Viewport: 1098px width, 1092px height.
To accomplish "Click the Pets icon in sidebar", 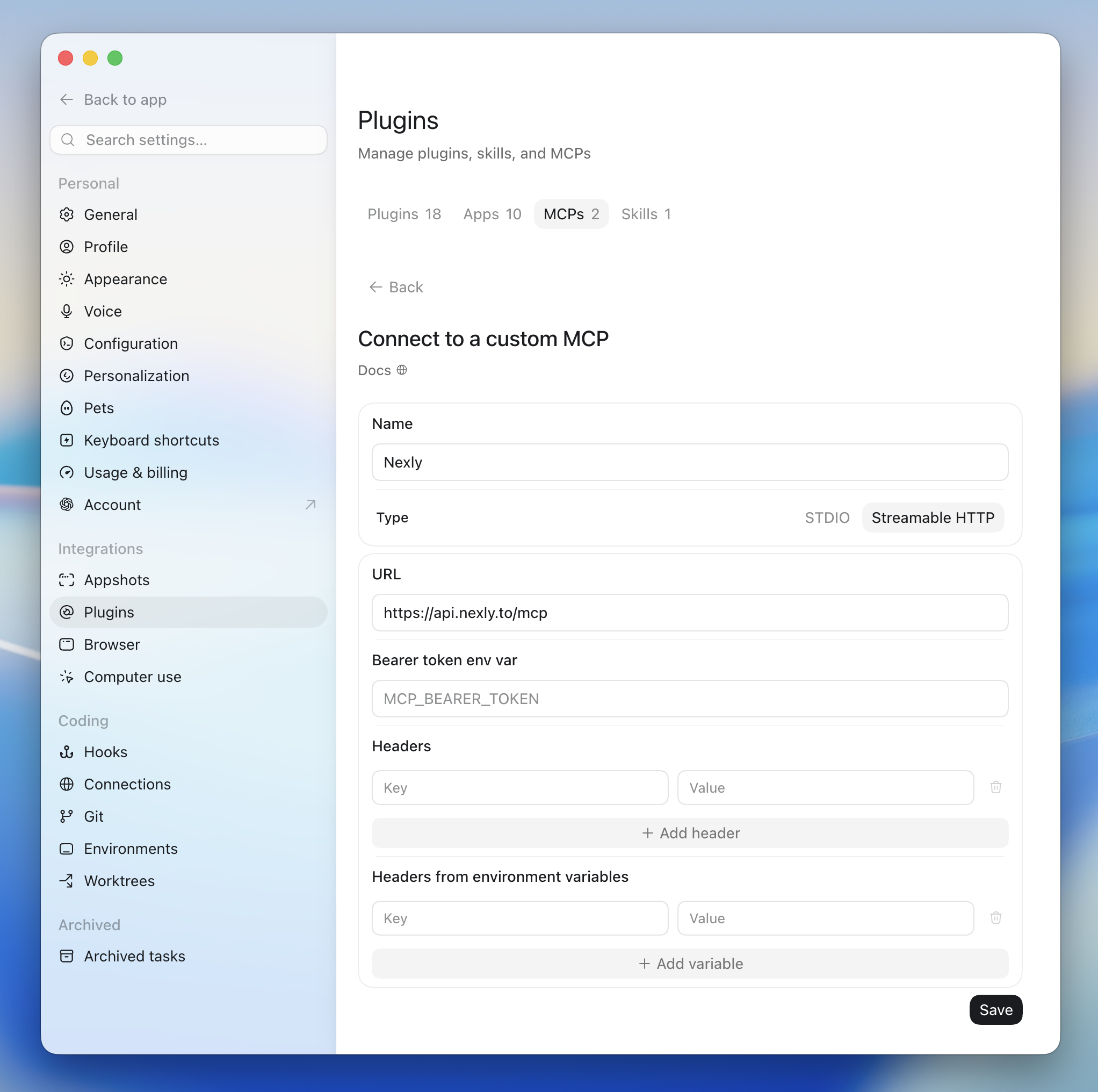I will point(67,408).
